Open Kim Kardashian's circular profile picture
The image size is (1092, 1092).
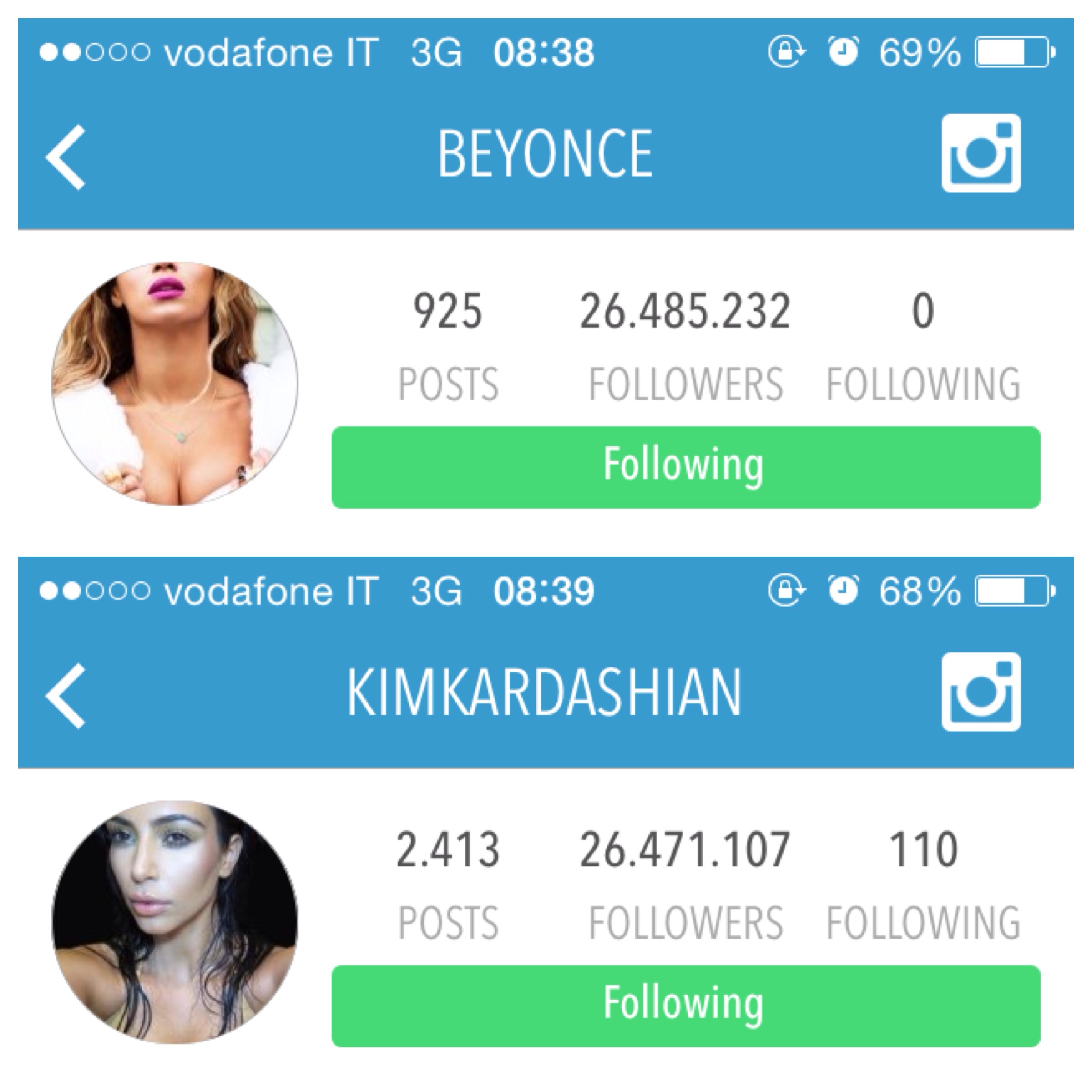pyautogui.click(x=175, y=922)
